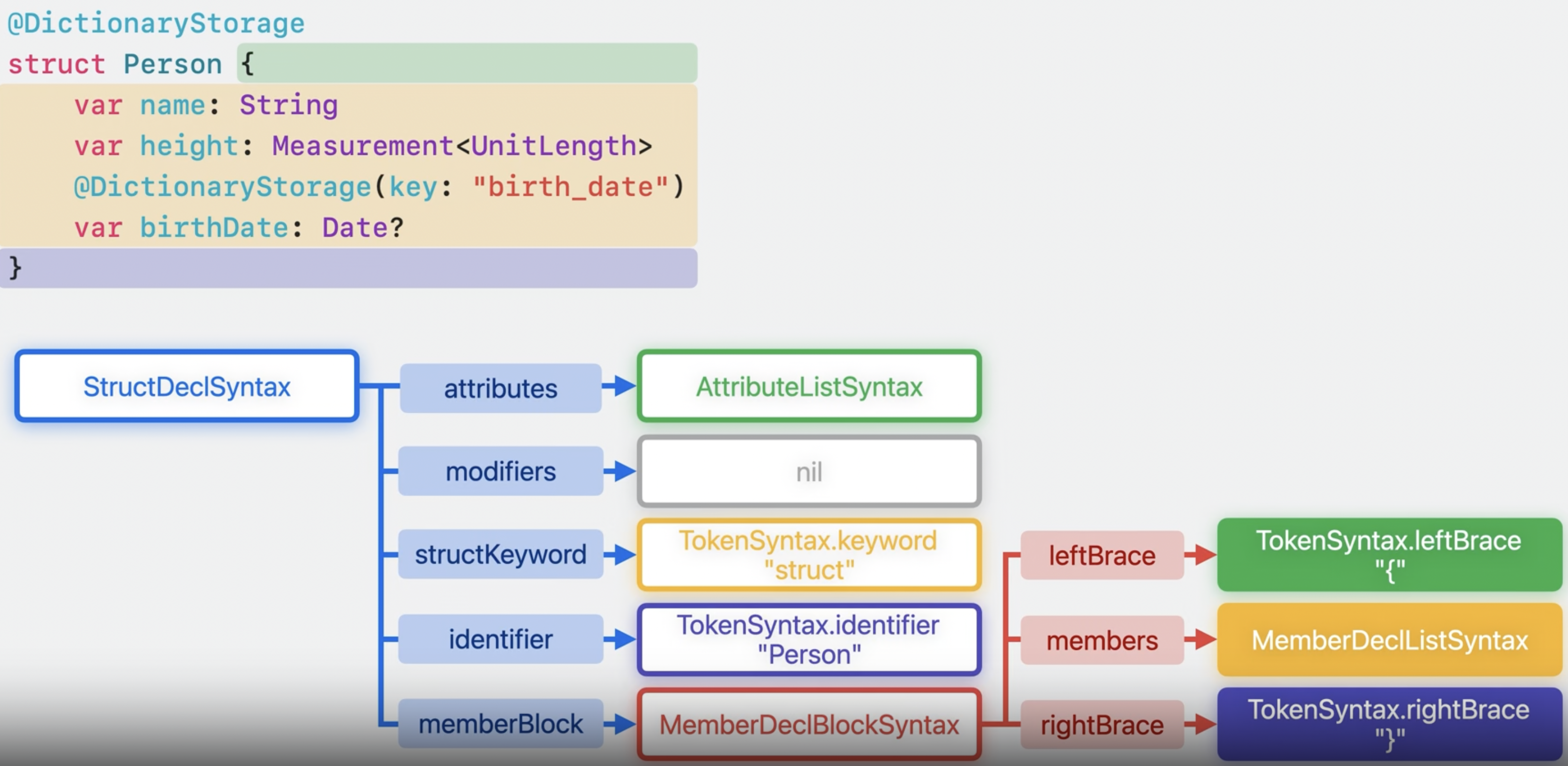Image resolution: width=1568 pixels, height=766 pixels.
Task: Click the @DictionaryStorage attribute on the first line
Action: [156, 23]
